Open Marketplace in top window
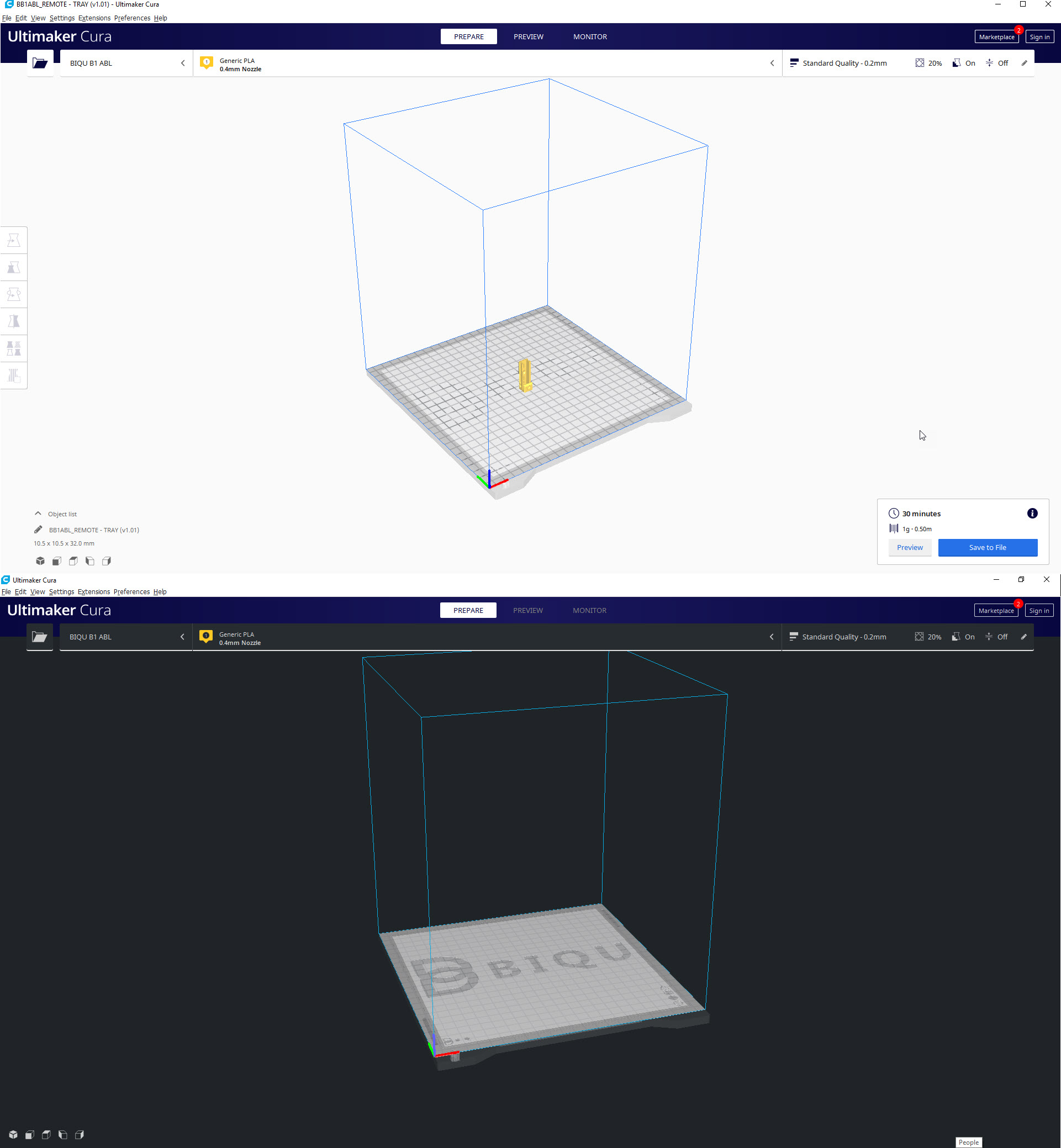Image resolution: width=1061 pixels, height=1148 pixels. pos(996,37)
